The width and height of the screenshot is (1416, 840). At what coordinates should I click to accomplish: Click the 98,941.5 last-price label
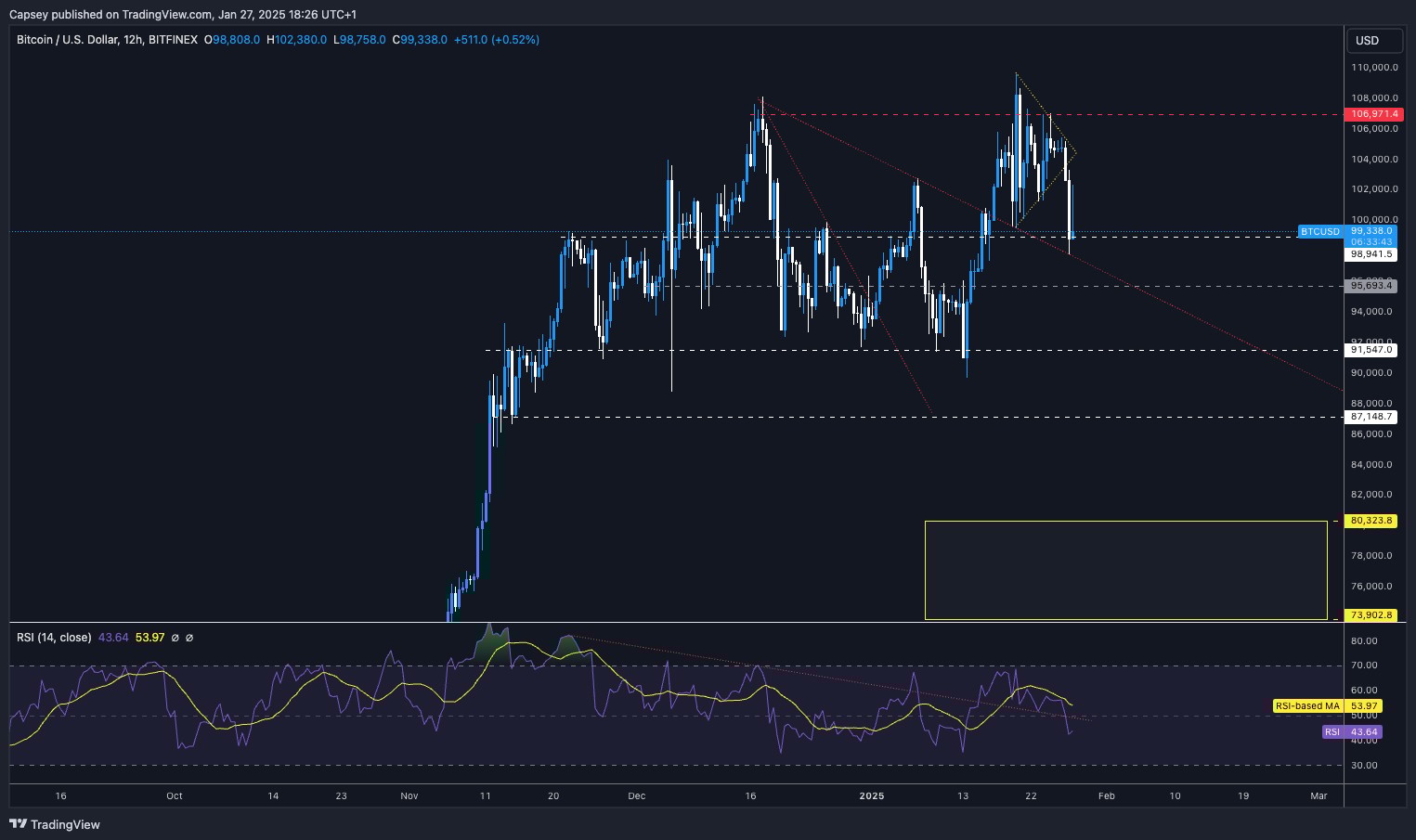(x=1371, y=253)
